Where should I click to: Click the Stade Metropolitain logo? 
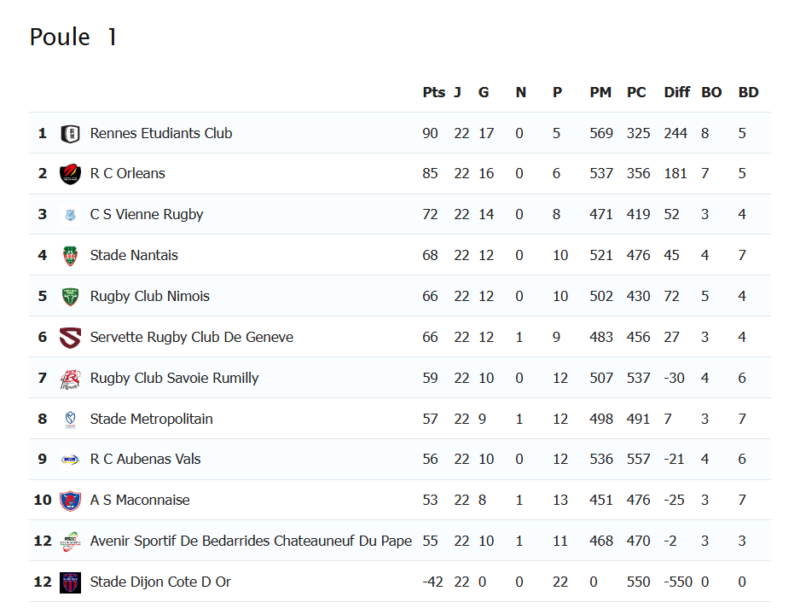point(70,420)
